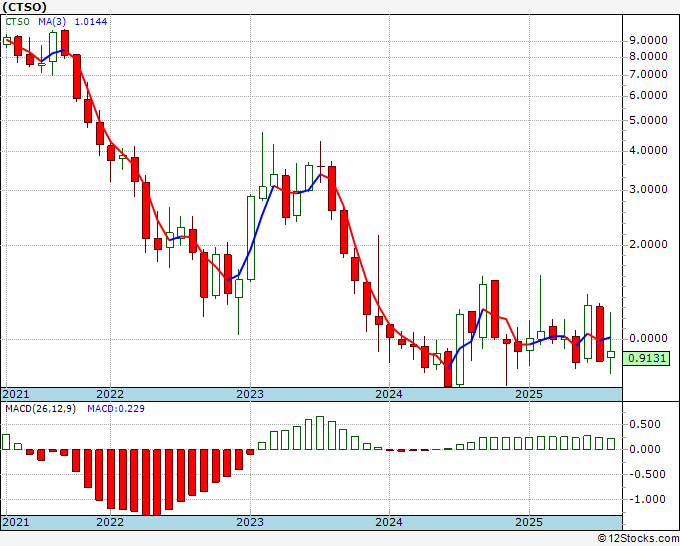Viewport: 680px width, 546px height.
Task: Click the 0.0000 price axis label
Action: (x=648, y=338)
